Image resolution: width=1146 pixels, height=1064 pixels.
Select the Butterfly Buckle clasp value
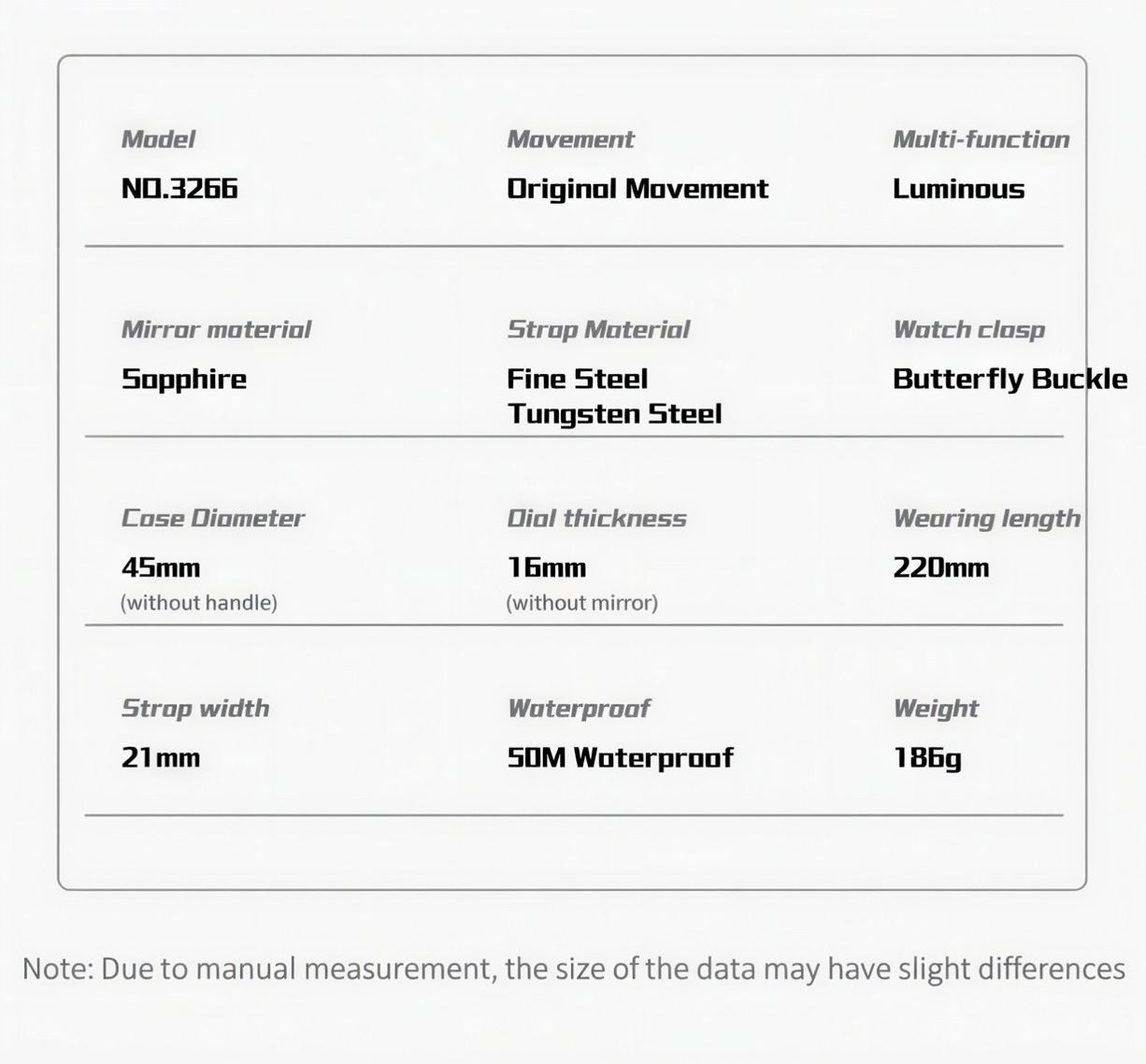(1010, 379)
